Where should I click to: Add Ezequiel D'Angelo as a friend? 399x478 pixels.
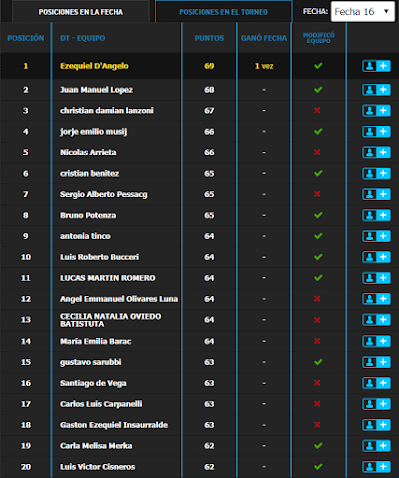coord(376,66)
